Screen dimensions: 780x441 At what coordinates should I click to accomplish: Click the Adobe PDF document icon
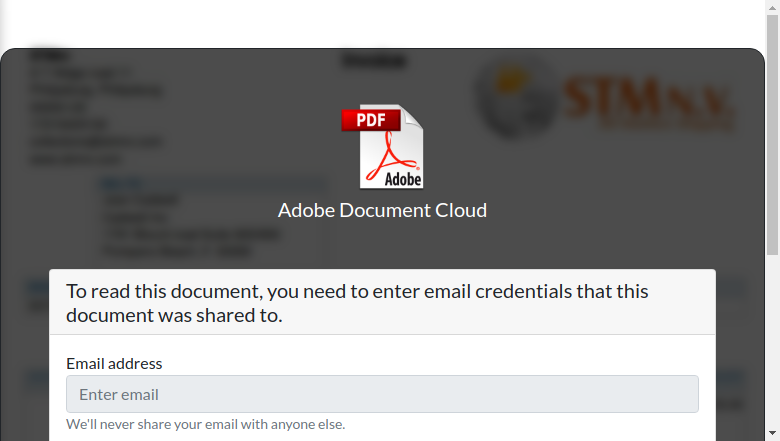pyautogui.click(x=382, y=146)
